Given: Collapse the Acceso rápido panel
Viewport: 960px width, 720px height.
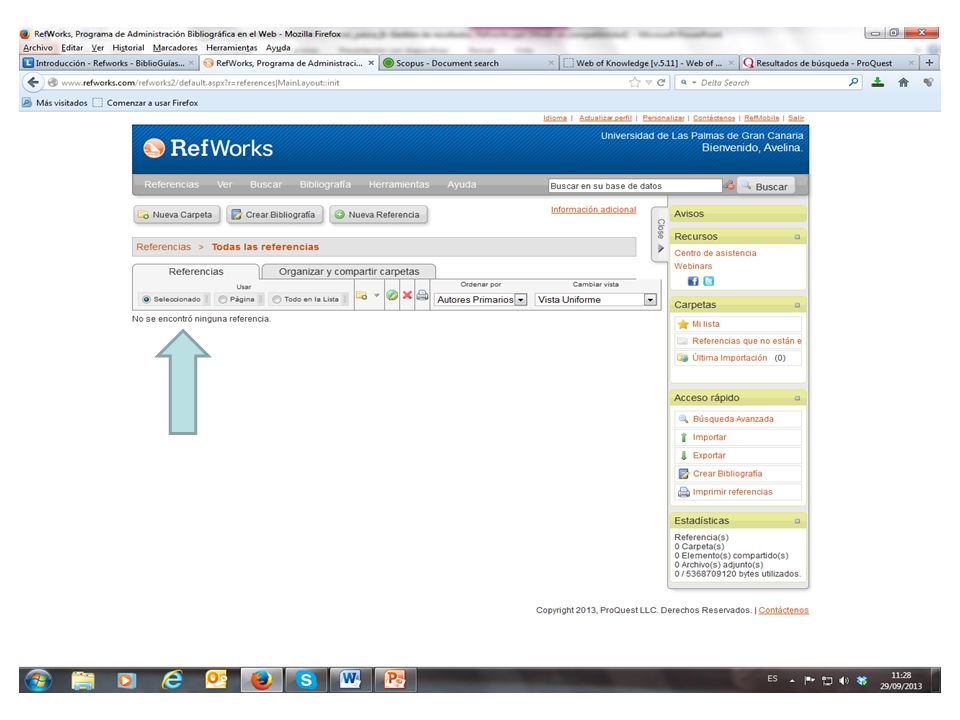Looking at the screenshot, I should (797, 398).
